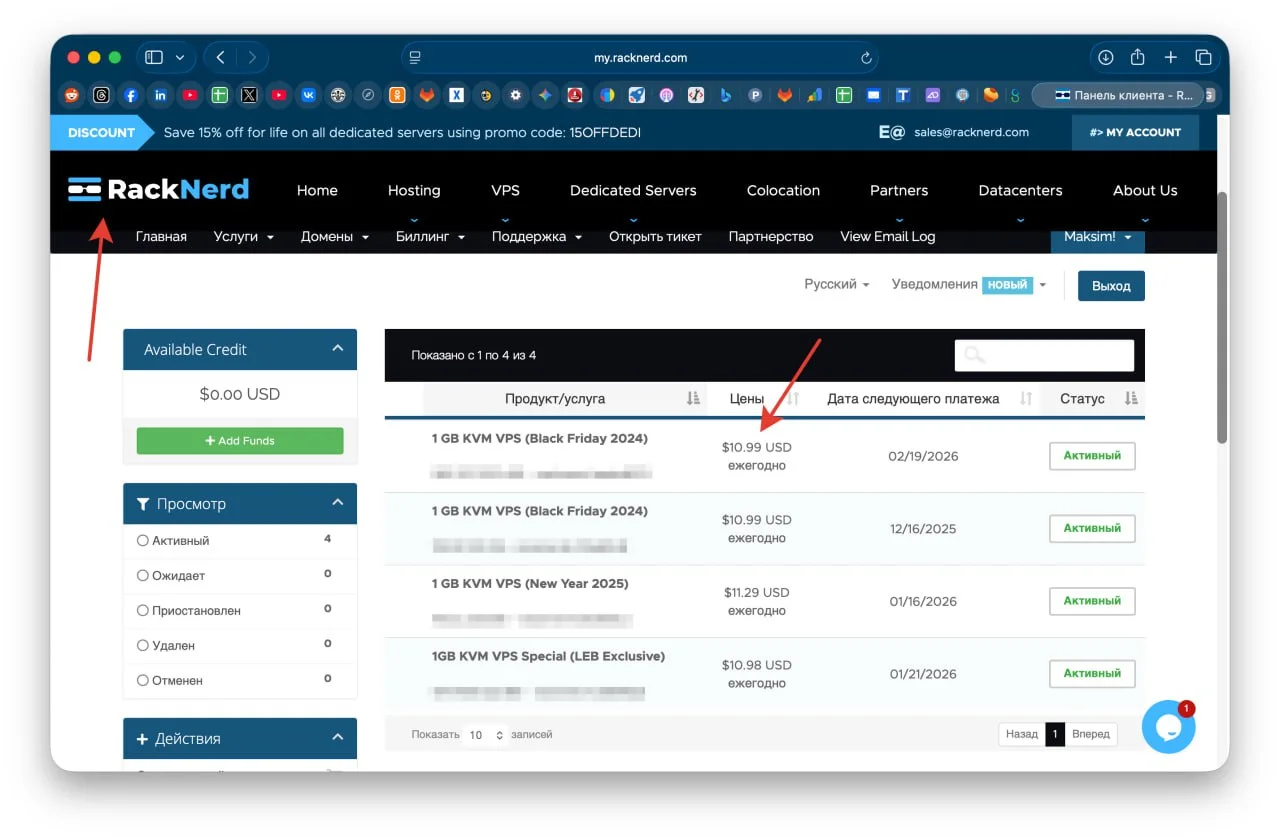The height and width of the screenshot is (838, 1280).
Task: Click the services table search field
Action: click(x=1044, y=356)
